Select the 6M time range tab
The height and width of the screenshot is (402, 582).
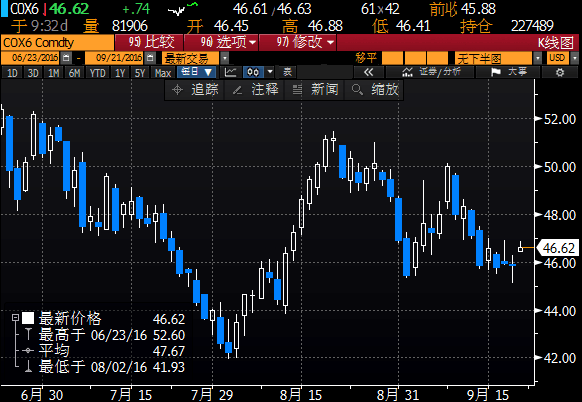click(x=74, y=73)
